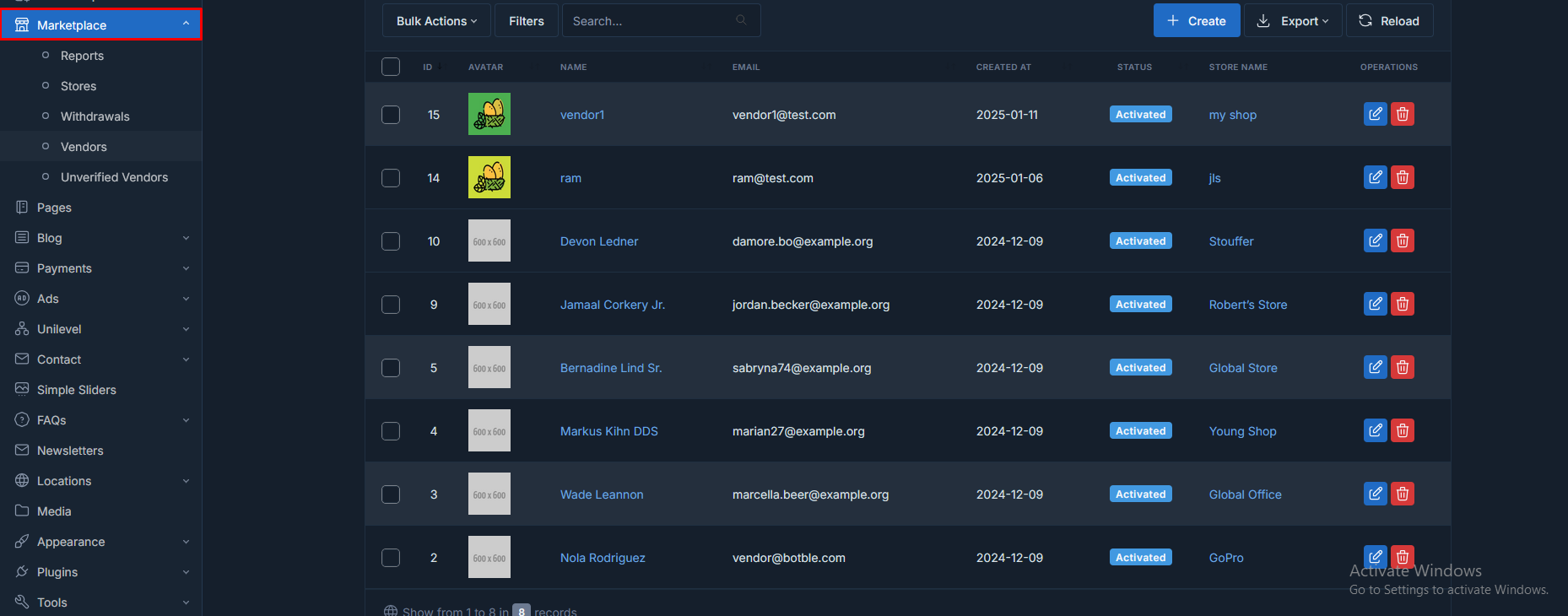Edit vendor Jamaal Corkery Jr. via pencil icon

[x=1375, y=304]
